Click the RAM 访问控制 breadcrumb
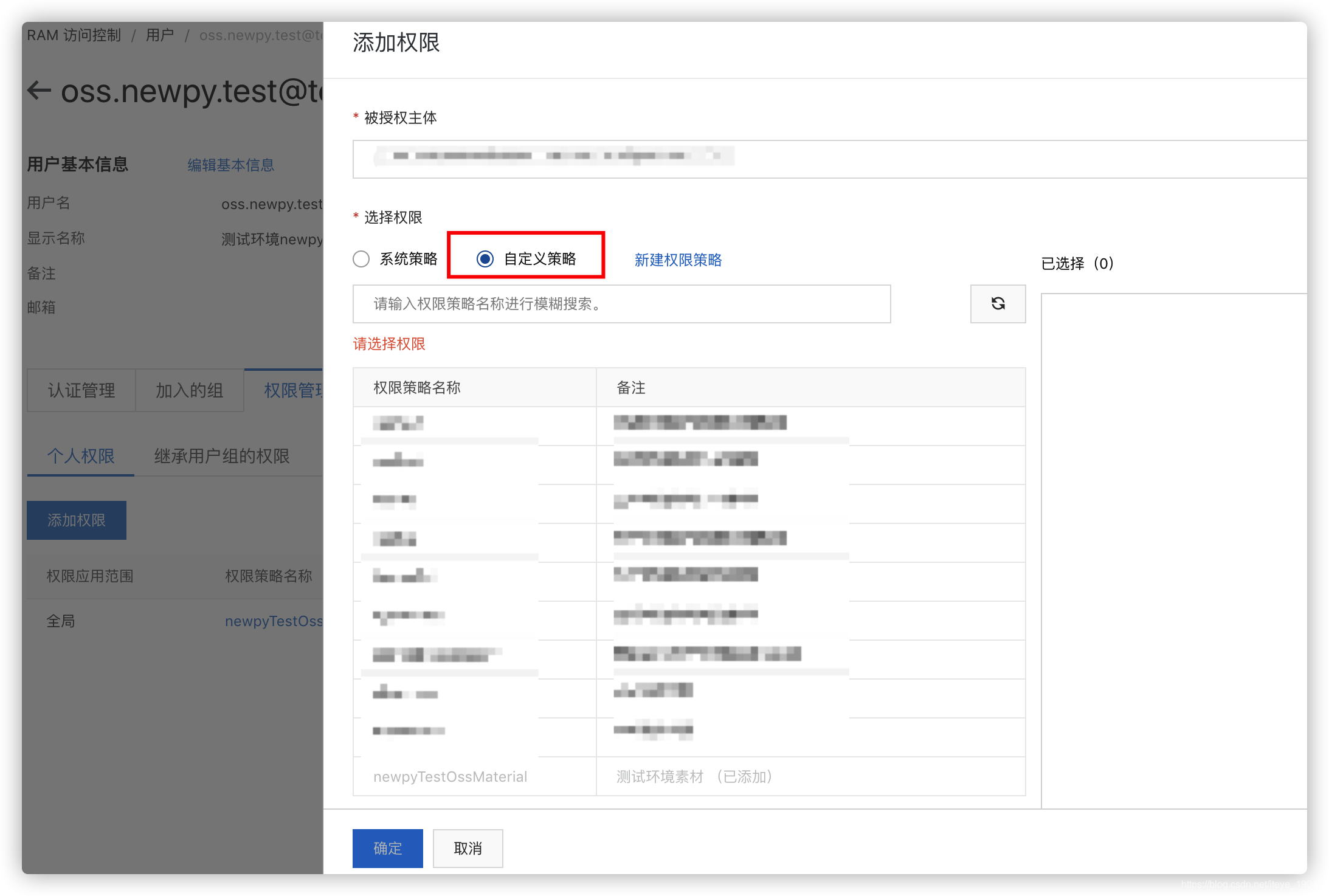Screen dimensions: 1329x896 [74, 35]
